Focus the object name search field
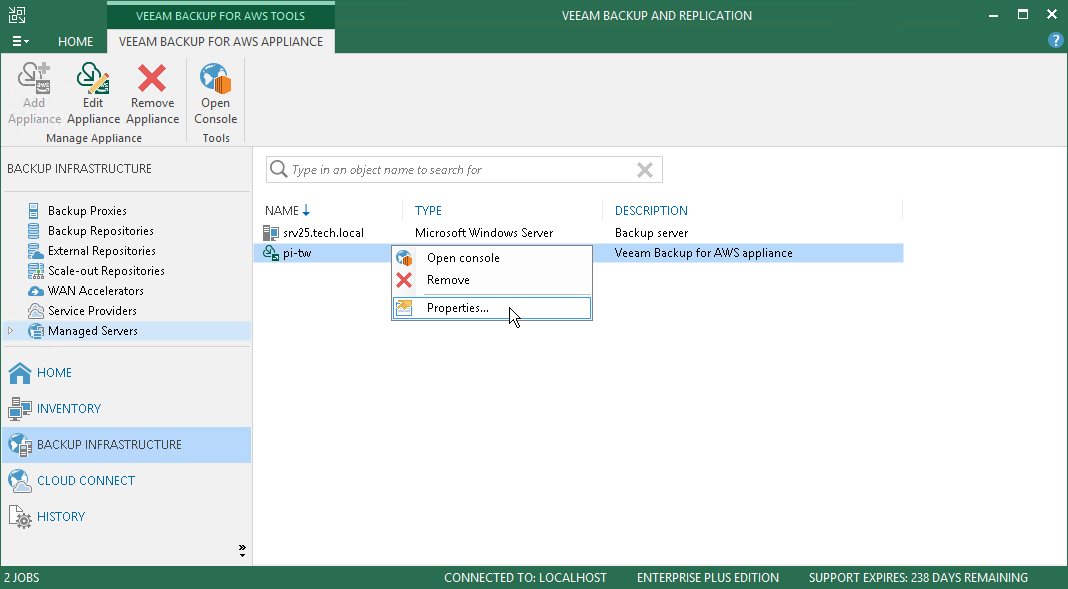The width and height of the screenshot is (1068, 589). click(x=463, y=170)
